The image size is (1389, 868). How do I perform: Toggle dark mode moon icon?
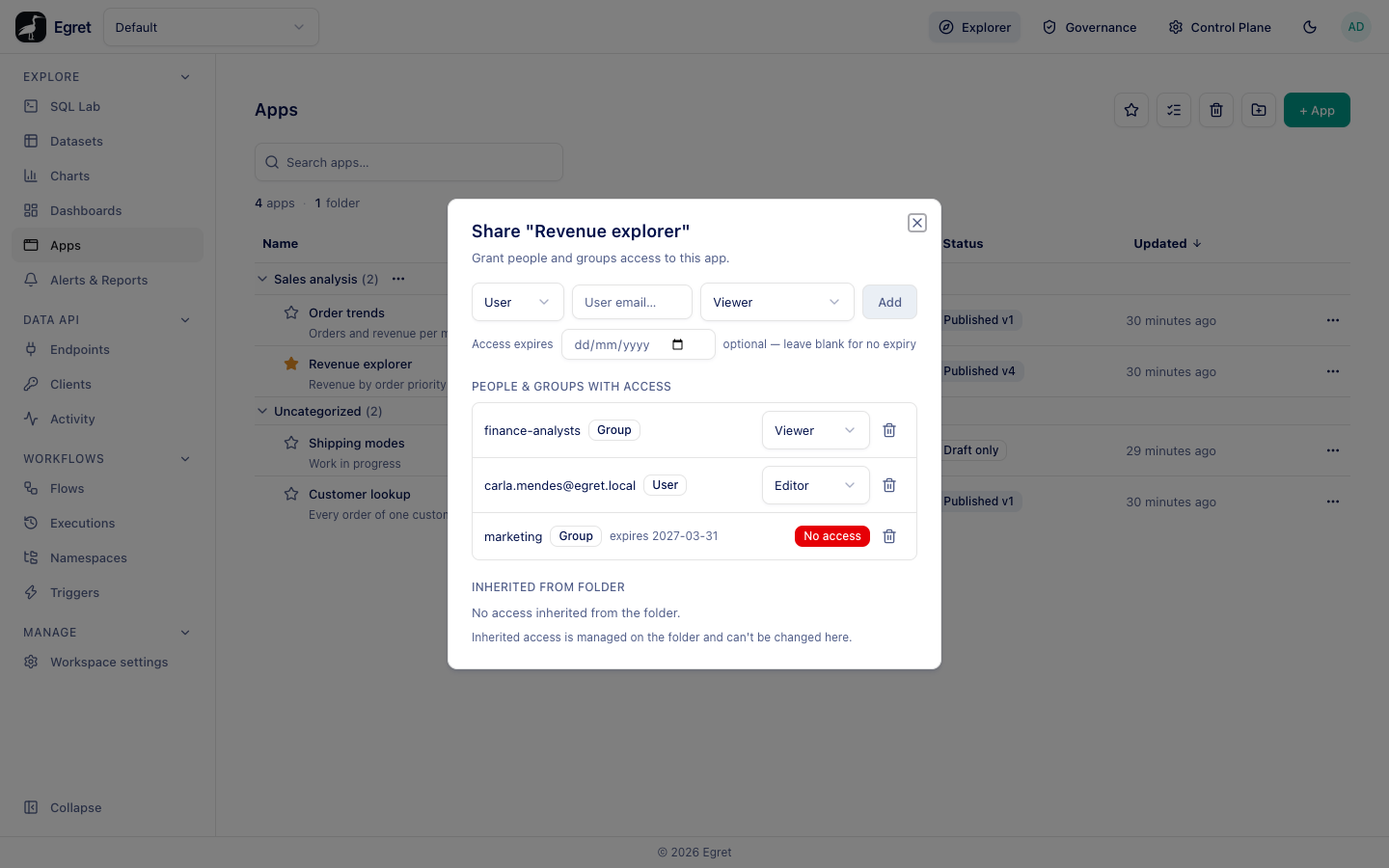tap(1310, 27)
